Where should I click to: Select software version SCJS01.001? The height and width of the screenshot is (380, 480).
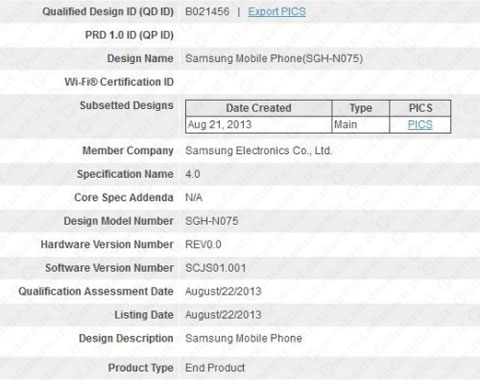(216, 268)
